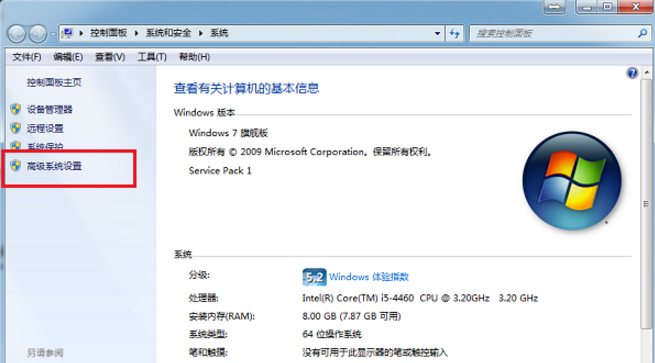This screenshot has height=363, width=655.
Task: Click 系统 in the address breadcrumb
Action: [x=219, y=33]
